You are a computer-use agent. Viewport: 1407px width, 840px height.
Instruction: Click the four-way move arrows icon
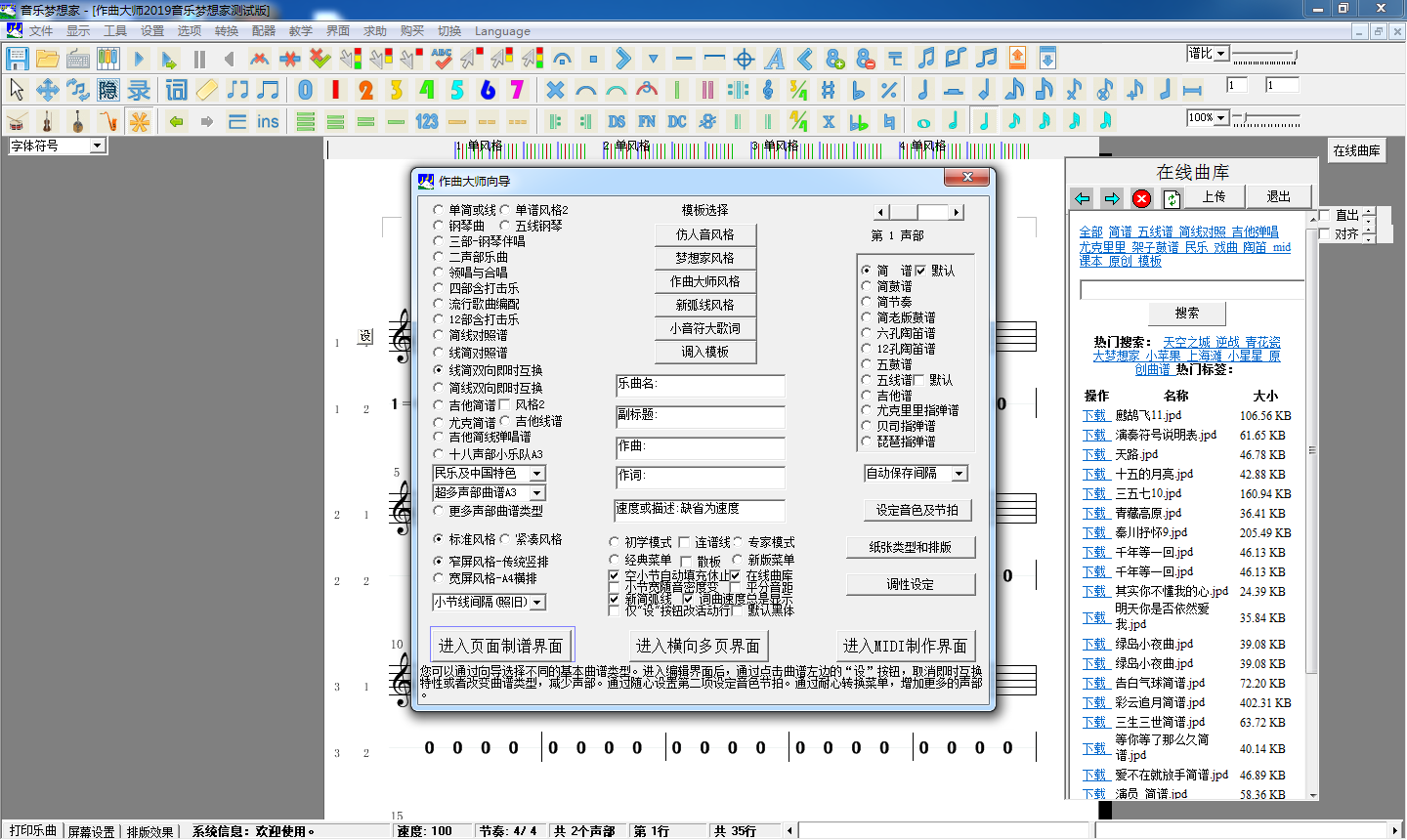click(47, 90)
